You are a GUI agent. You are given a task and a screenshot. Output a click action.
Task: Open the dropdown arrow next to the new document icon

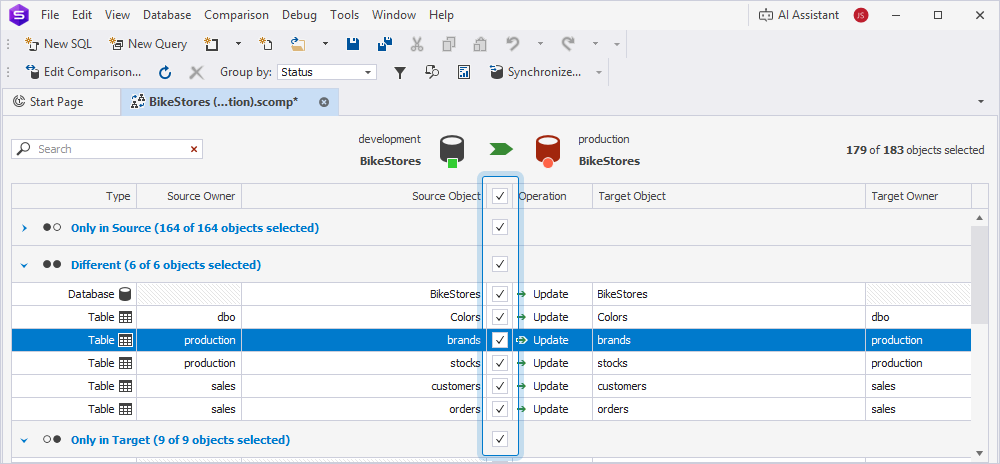pyautogui.click(x=239, y=44)
